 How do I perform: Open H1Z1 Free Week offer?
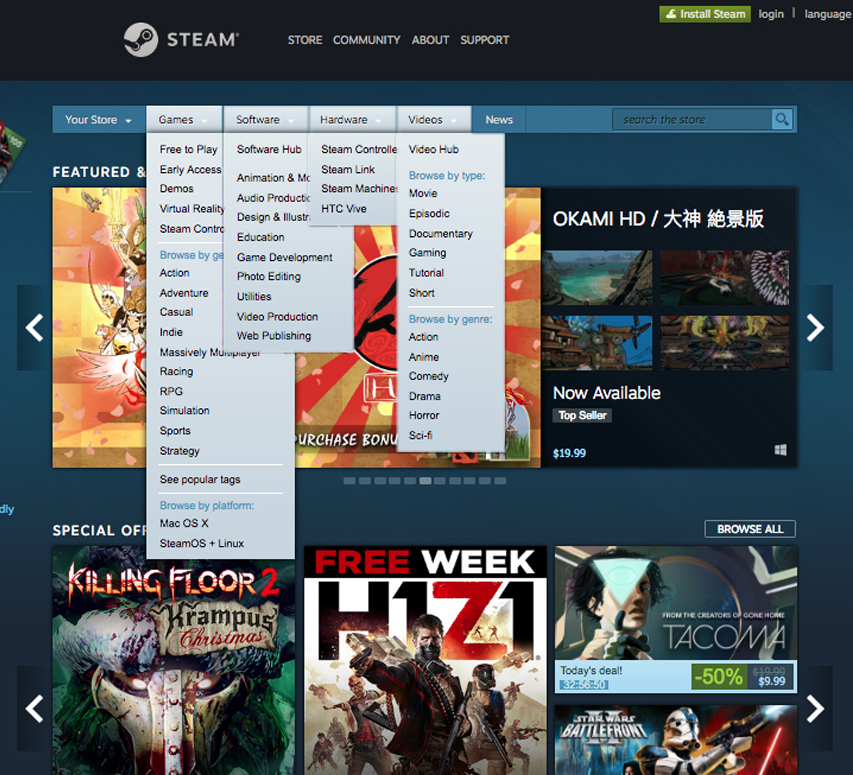425,660
